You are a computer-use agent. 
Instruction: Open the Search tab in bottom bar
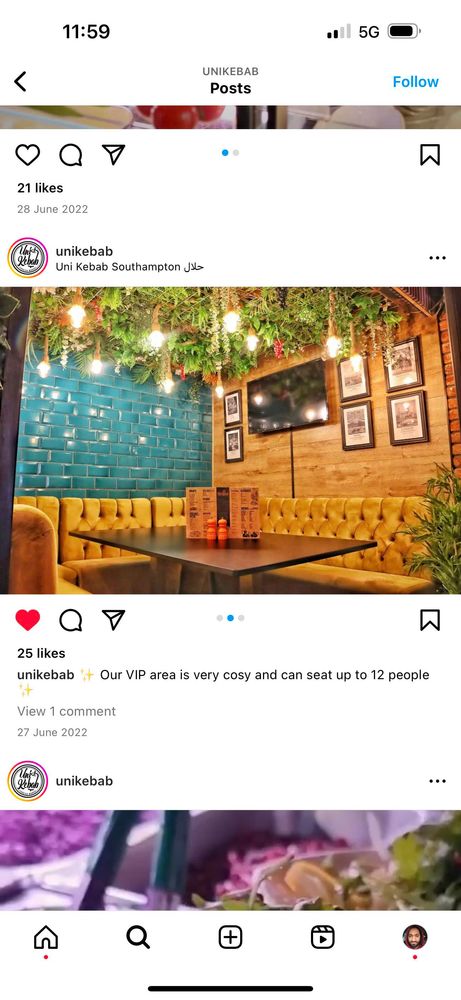pos(138,937)
